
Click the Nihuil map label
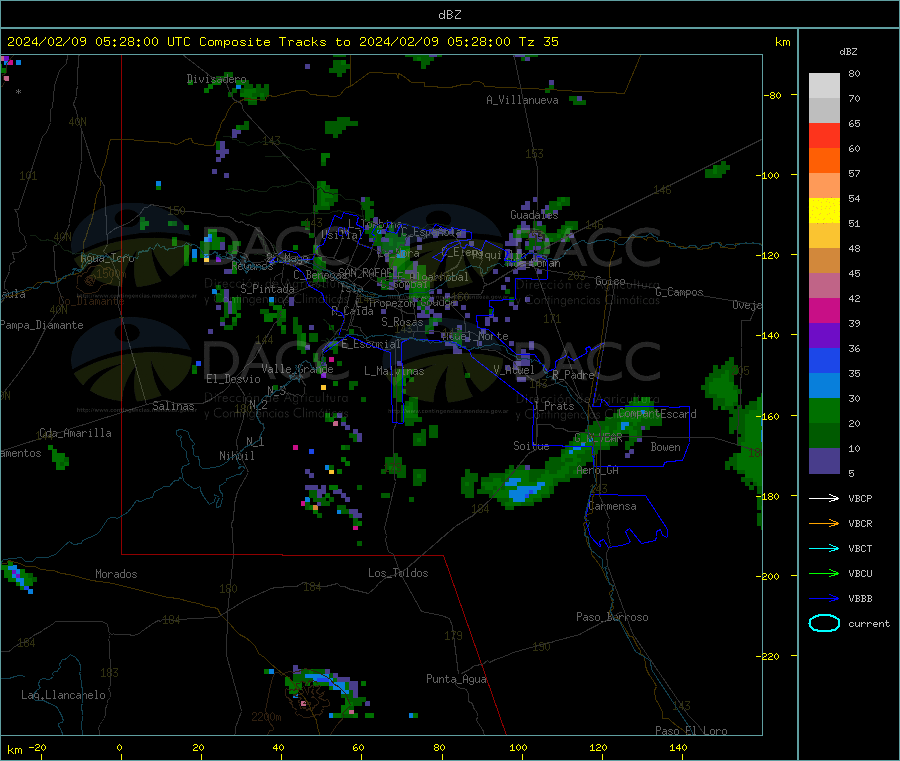pyautogui.click(x=237, y=456)
